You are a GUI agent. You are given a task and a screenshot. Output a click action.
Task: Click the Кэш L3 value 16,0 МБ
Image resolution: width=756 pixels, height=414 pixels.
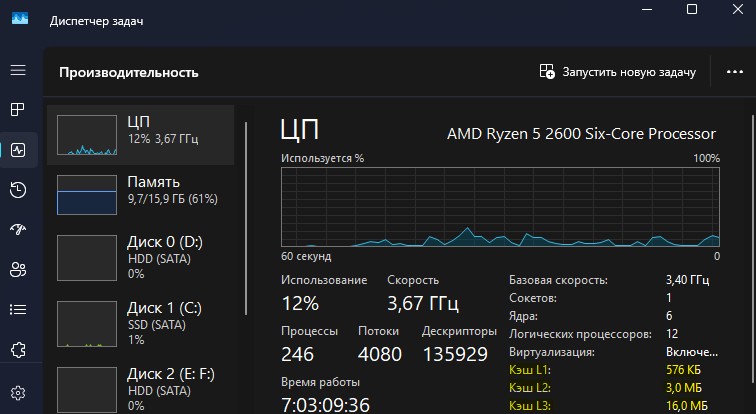pyautogui.click(x=687, y=406)
